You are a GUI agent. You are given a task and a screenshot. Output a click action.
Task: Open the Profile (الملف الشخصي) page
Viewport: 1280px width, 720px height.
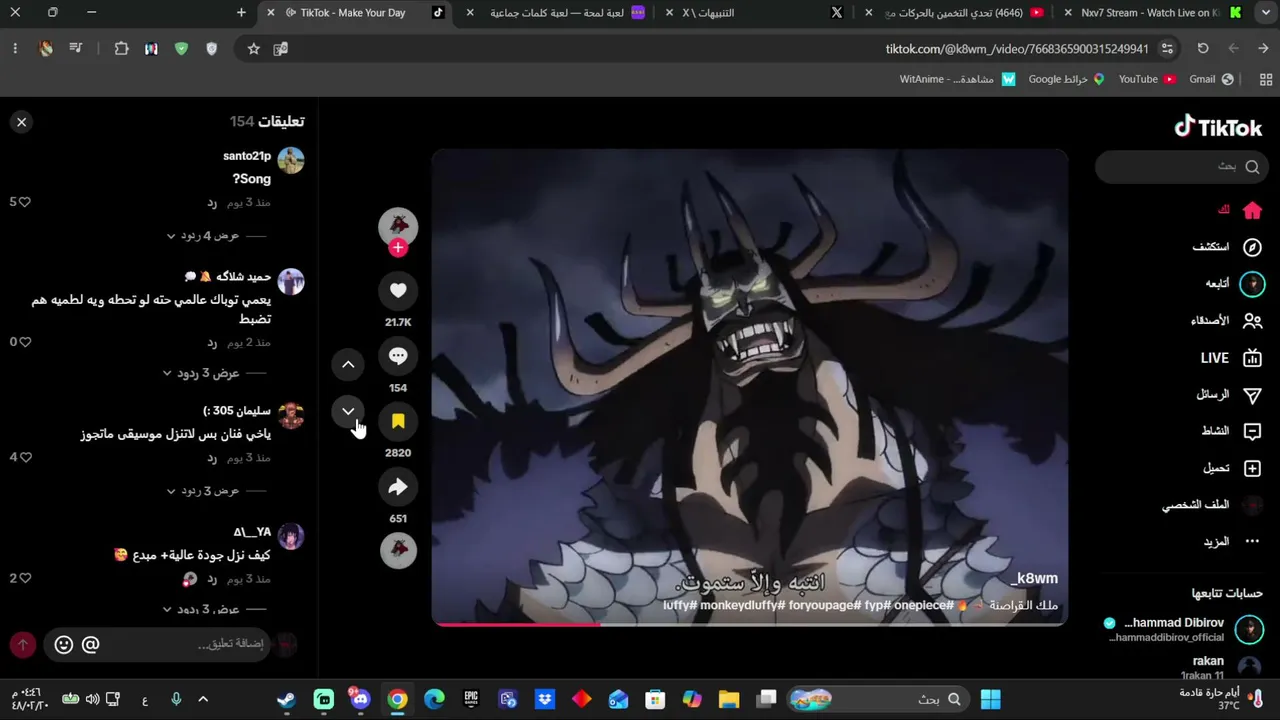[1213, 505]
